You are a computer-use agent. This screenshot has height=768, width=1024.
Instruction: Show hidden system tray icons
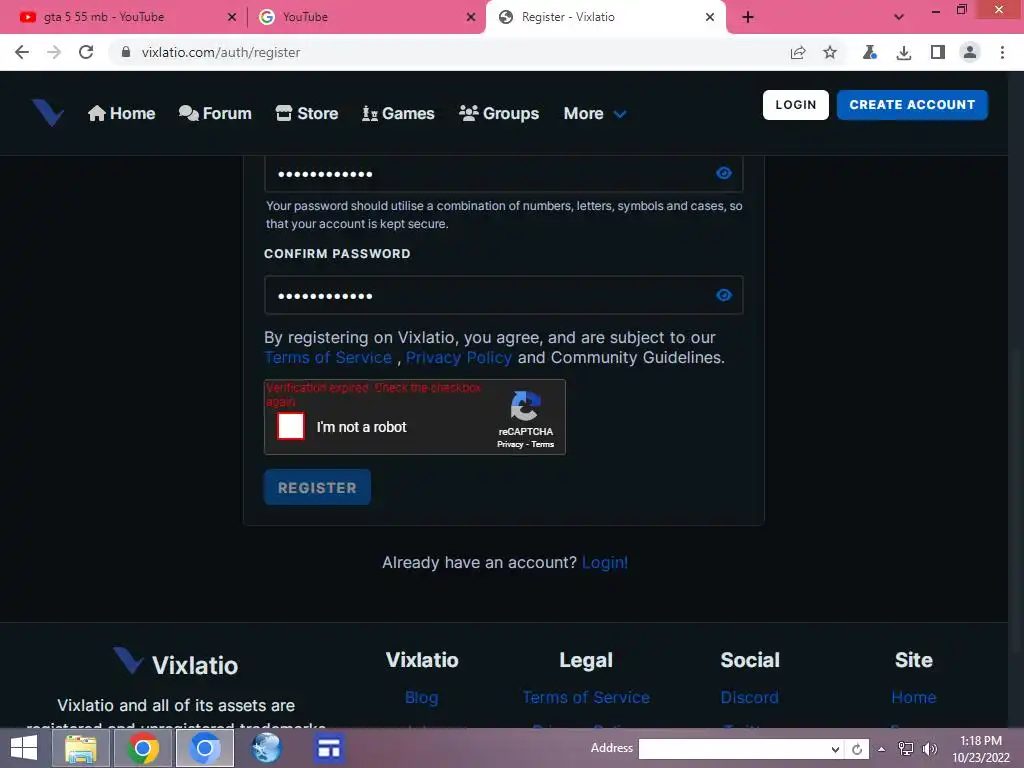tap(882, 749)
